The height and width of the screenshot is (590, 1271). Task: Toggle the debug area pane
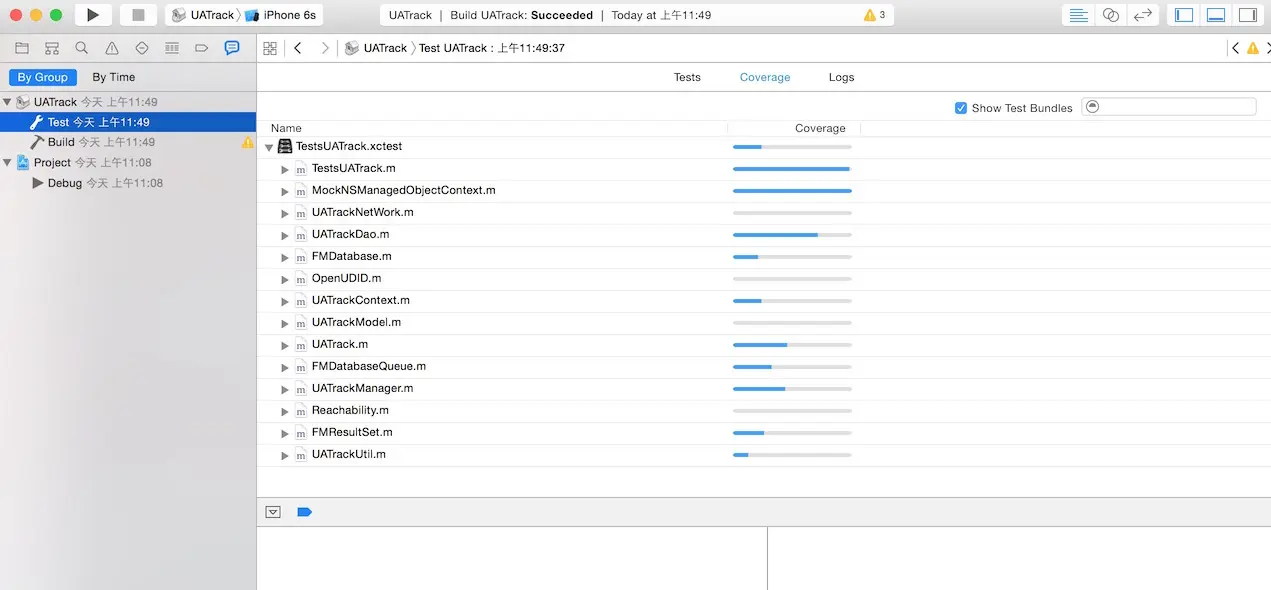click(1216, 15)
